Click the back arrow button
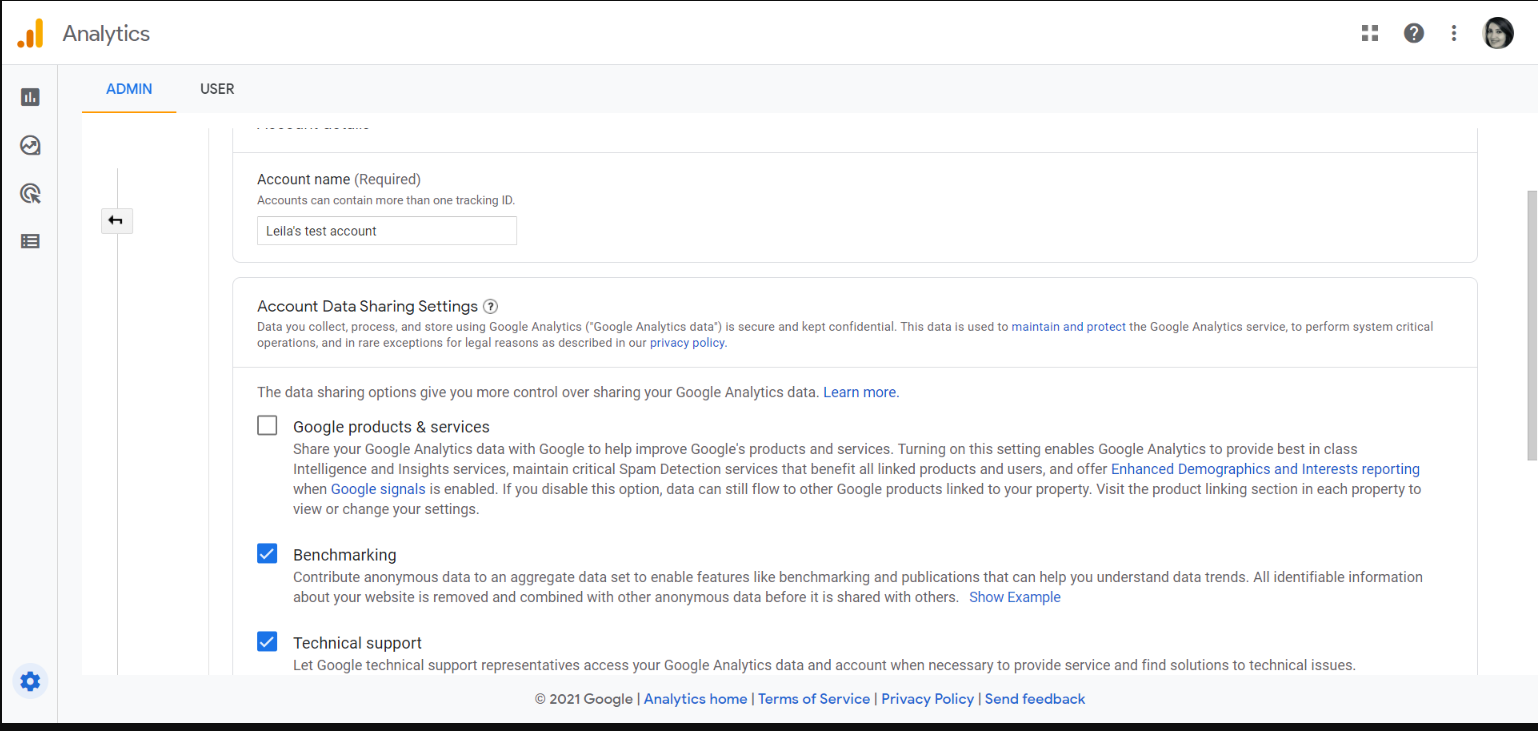Viewport: 1538px width, 731px height. pyautogui.click(x=117, y=220)
